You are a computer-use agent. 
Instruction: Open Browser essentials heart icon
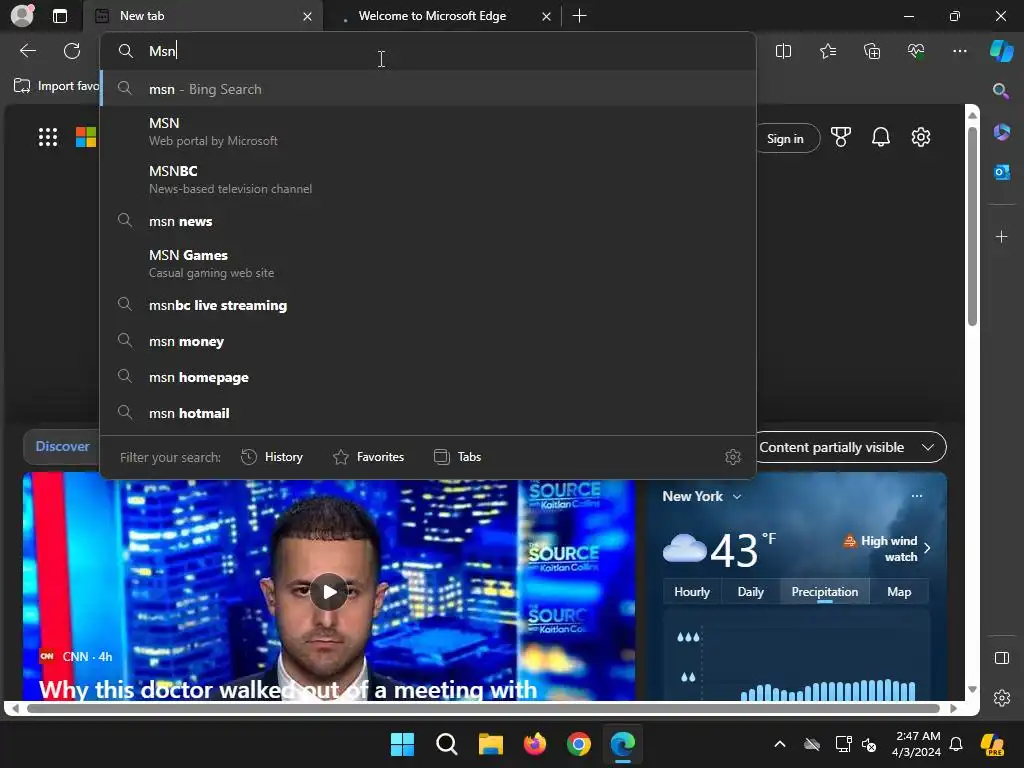click(x=916, y=51)
